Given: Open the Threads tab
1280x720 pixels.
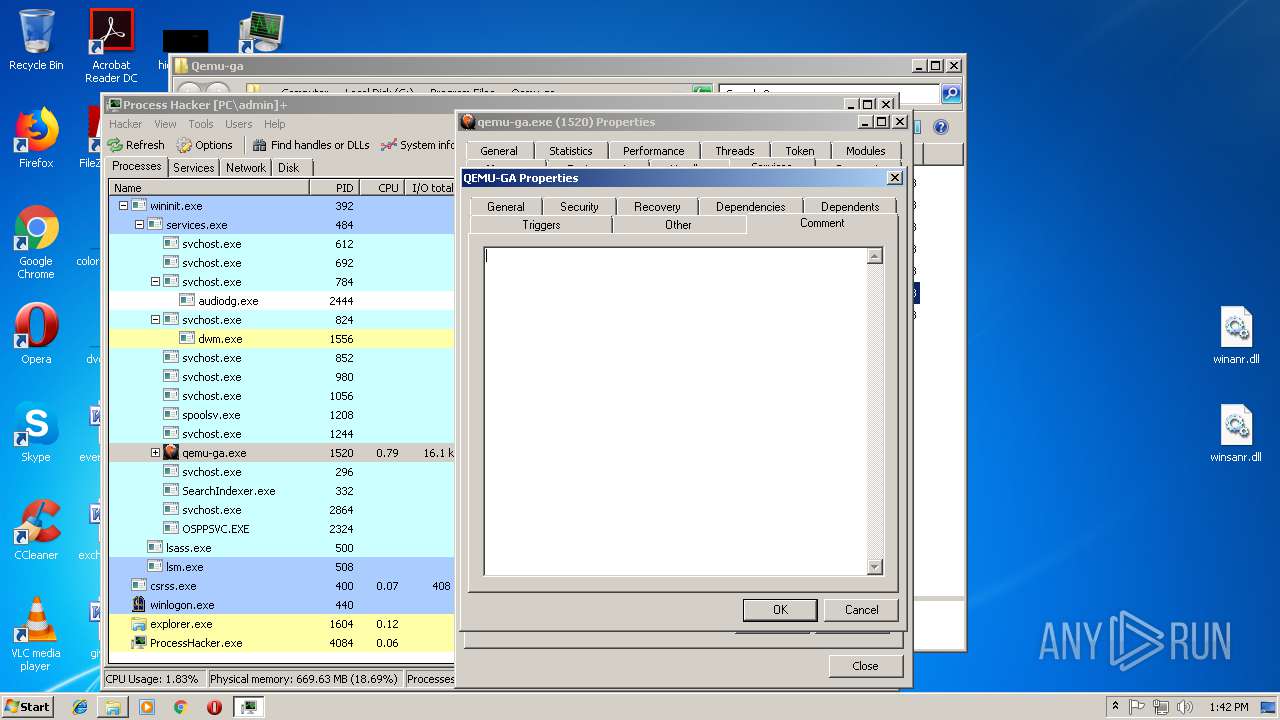Looking at the screenshot, I should tap(735, 151).
